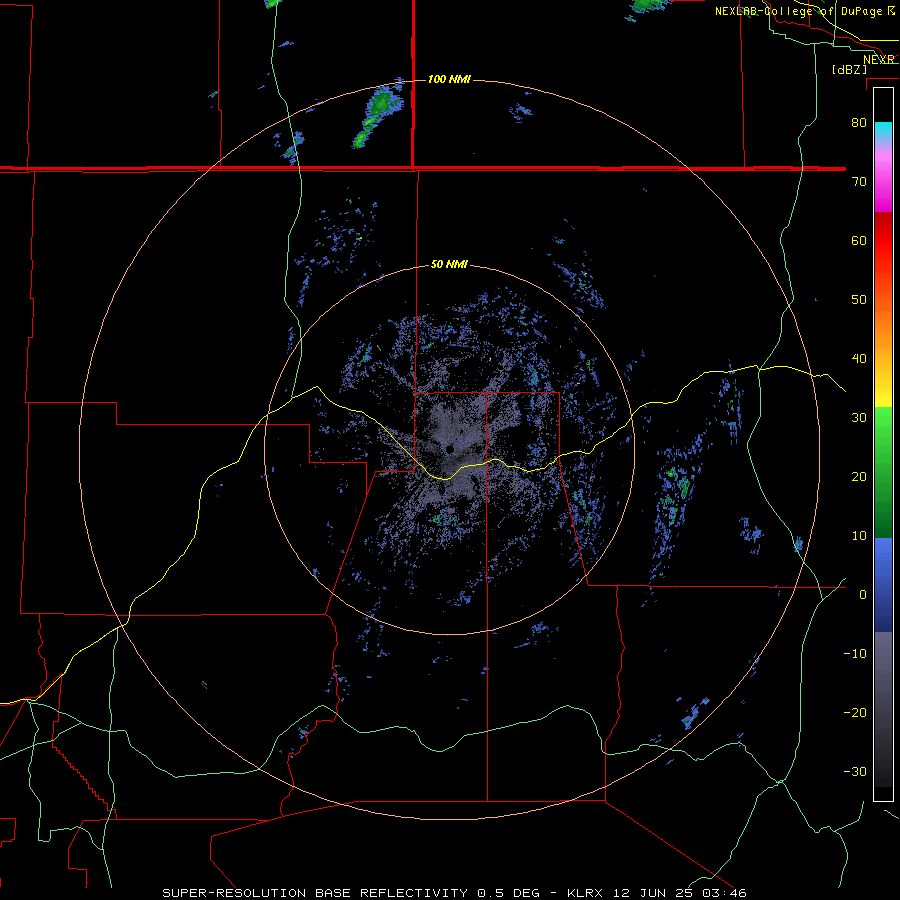Screen dimensions: 900x900
Task: Click the 100 NMI range ring label
Action: (449, 79)
